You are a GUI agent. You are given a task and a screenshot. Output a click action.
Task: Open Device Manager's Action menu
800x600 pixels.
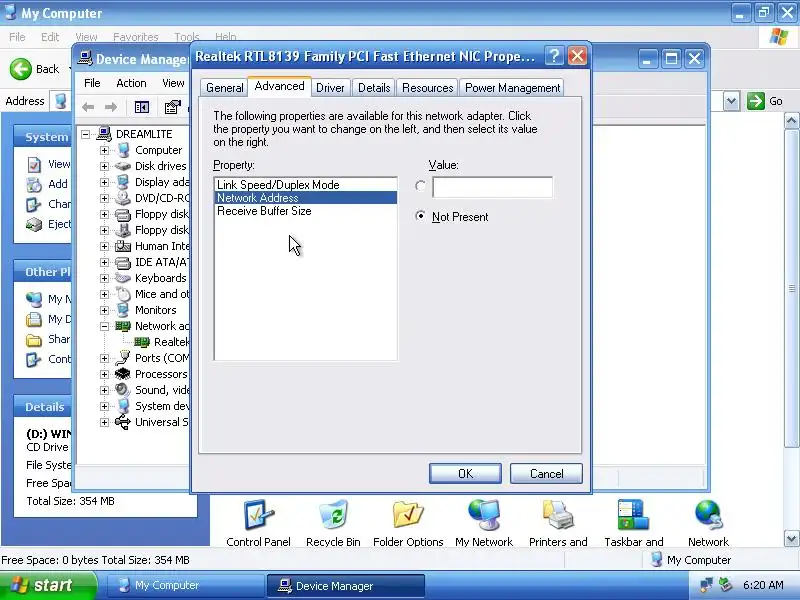click(131, 83)
